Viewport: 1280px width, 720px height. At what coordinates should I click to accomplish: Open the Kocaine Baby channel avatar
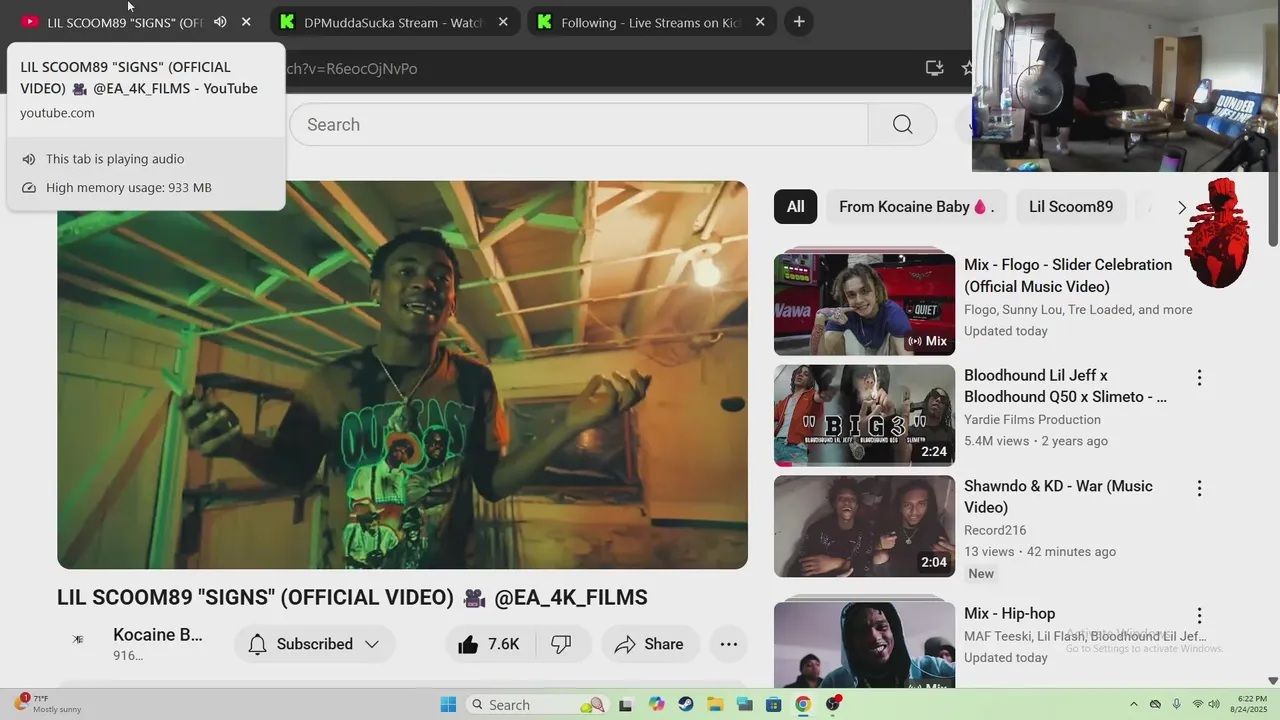point(78,640)
